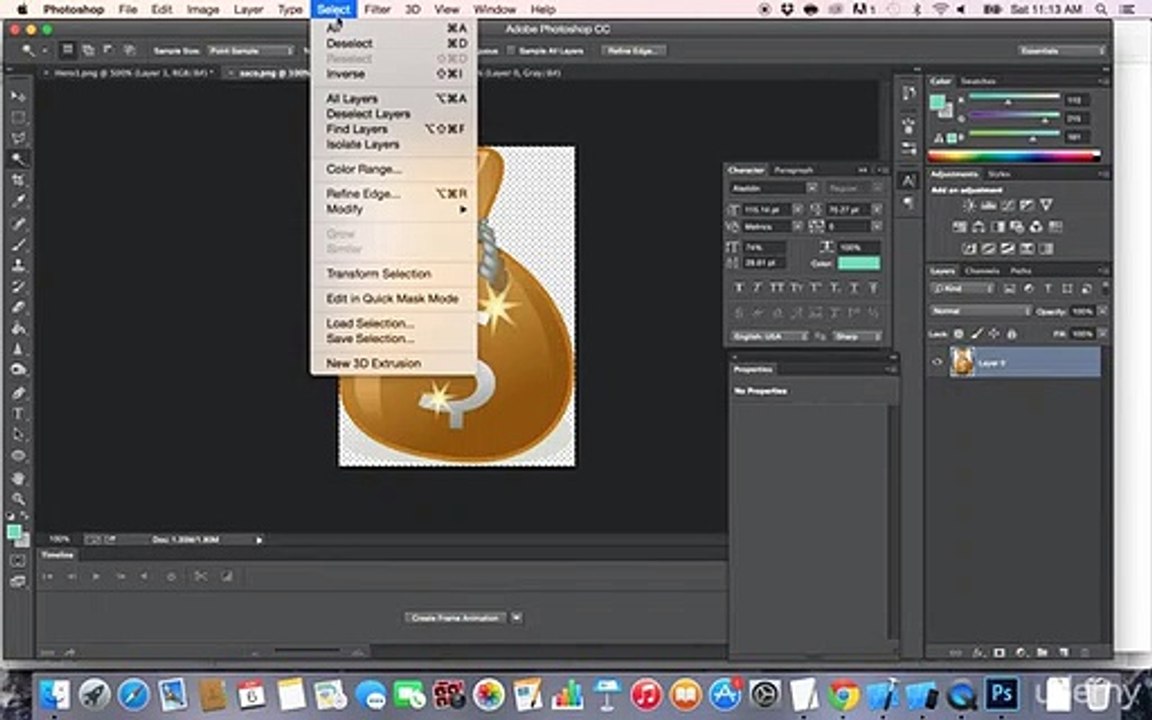Click the foreground color swatch in toolbox
The height and width of the screenshot is (720, 1152).
tap(13, 532)
